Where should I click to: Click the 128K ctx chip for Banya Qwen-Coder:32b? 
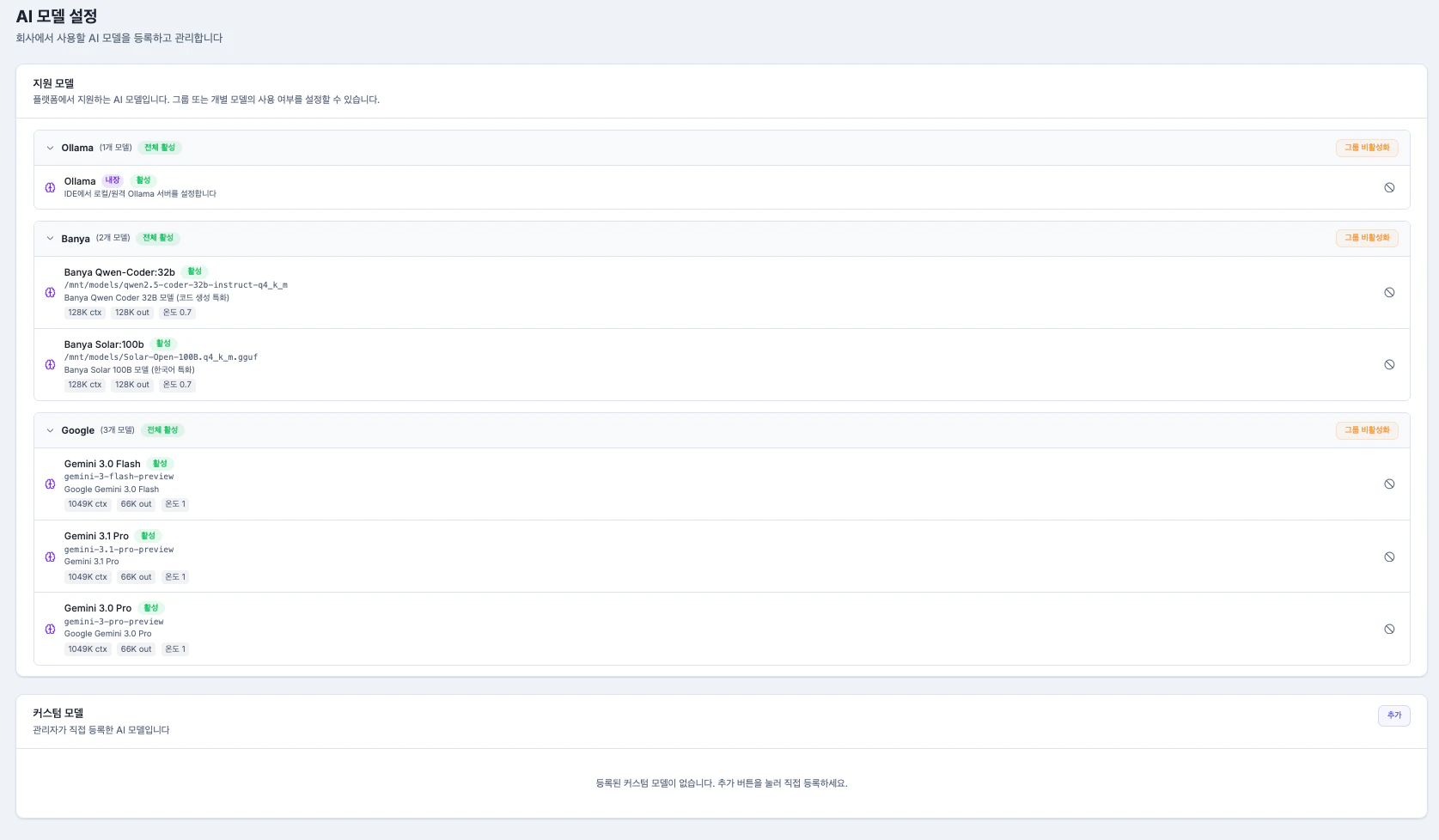tap(85, 313)
